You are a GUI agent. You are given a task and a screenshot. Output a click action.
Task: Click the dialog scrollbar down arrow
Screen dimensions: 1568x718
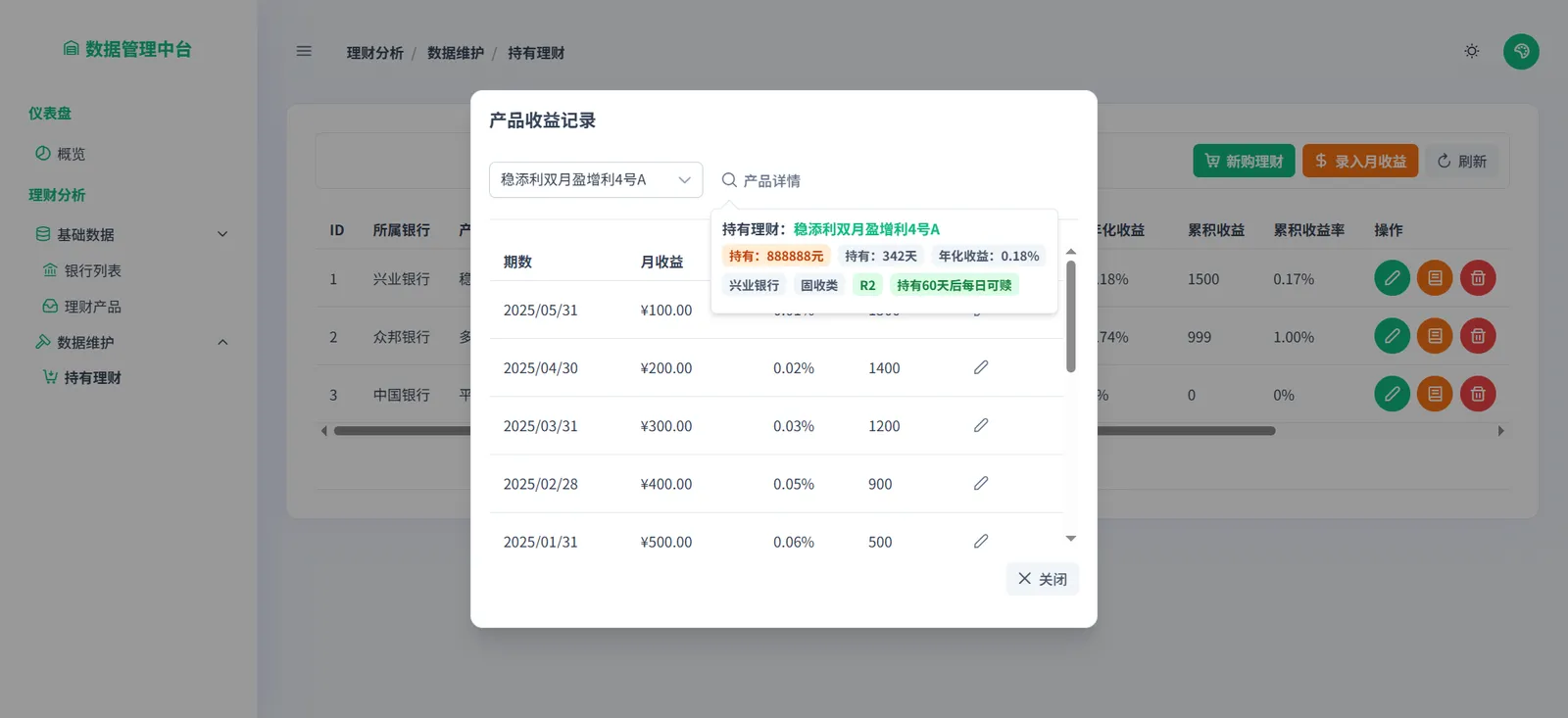tap(1071, 539)
